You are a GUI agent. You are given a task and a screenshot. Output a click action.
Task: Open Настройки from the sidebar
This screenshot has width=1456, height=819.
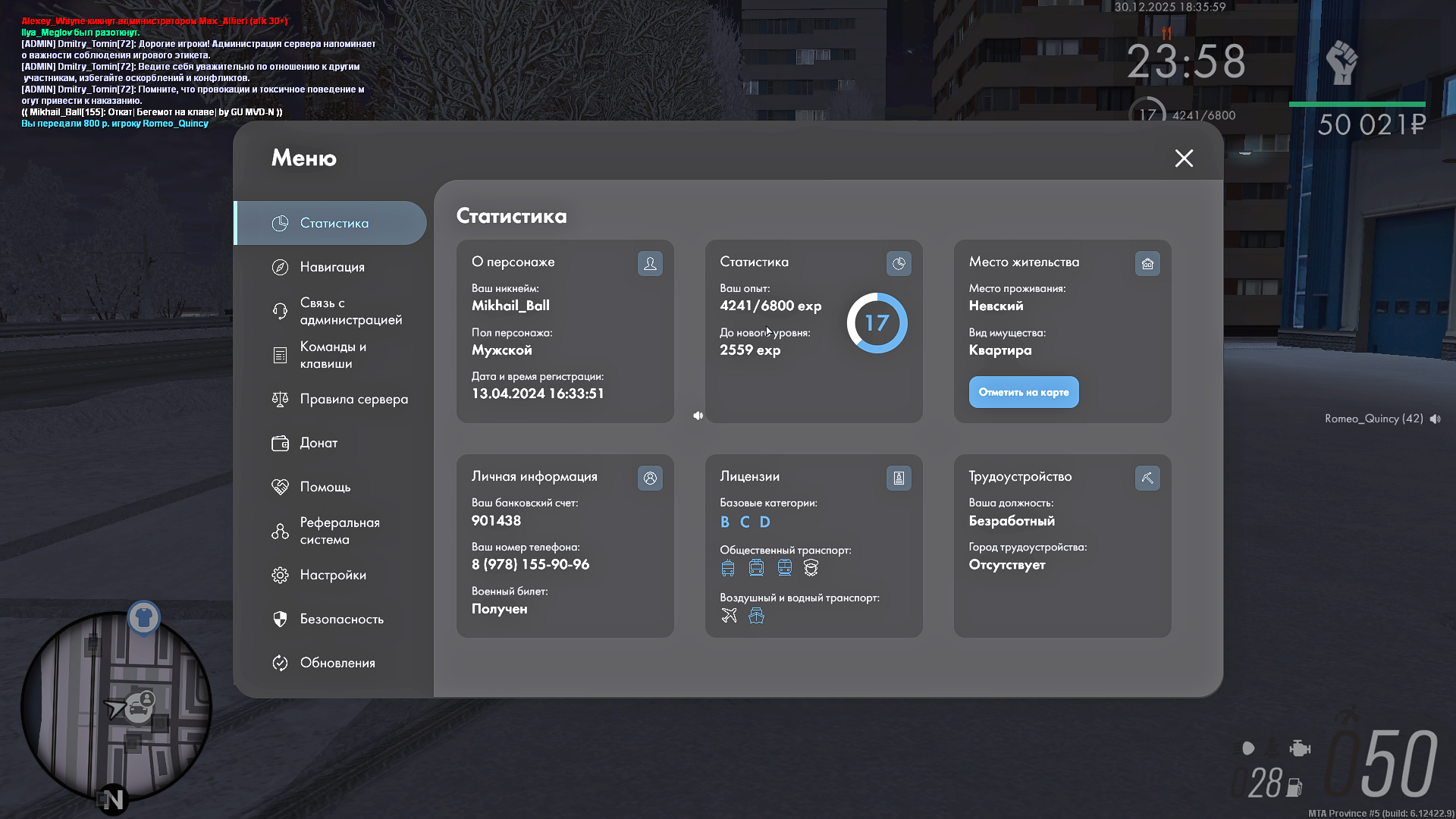pos(332,575)
